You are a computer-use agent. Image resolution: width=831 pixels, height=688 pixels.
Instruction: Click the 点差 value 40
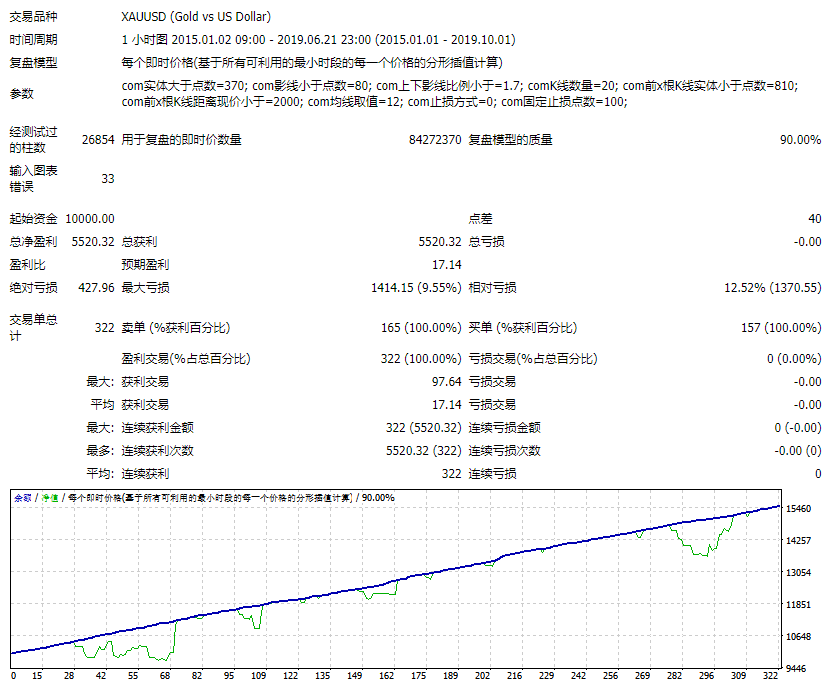814,218
